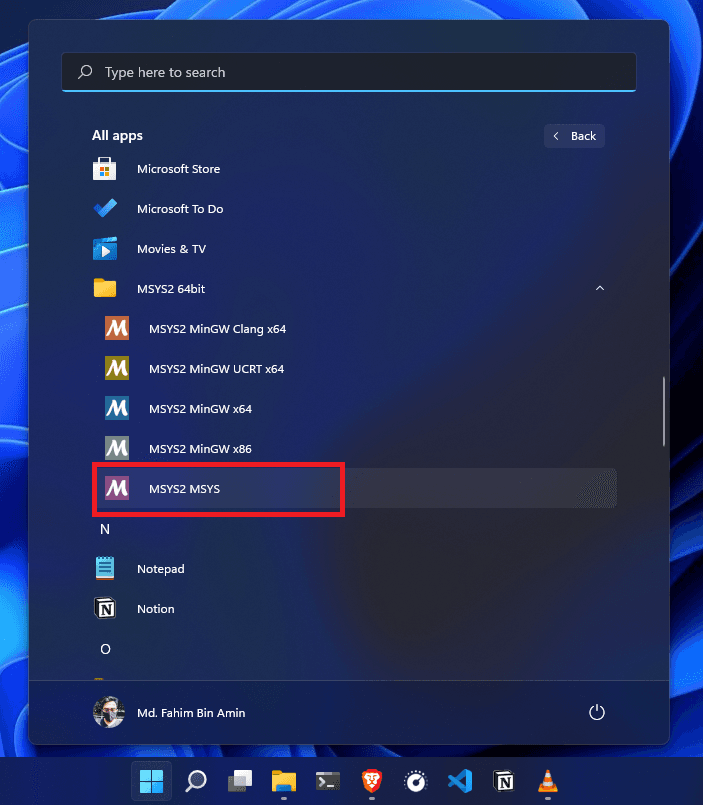
Task: Click the Notepad label
Action: tap(161, 569)
